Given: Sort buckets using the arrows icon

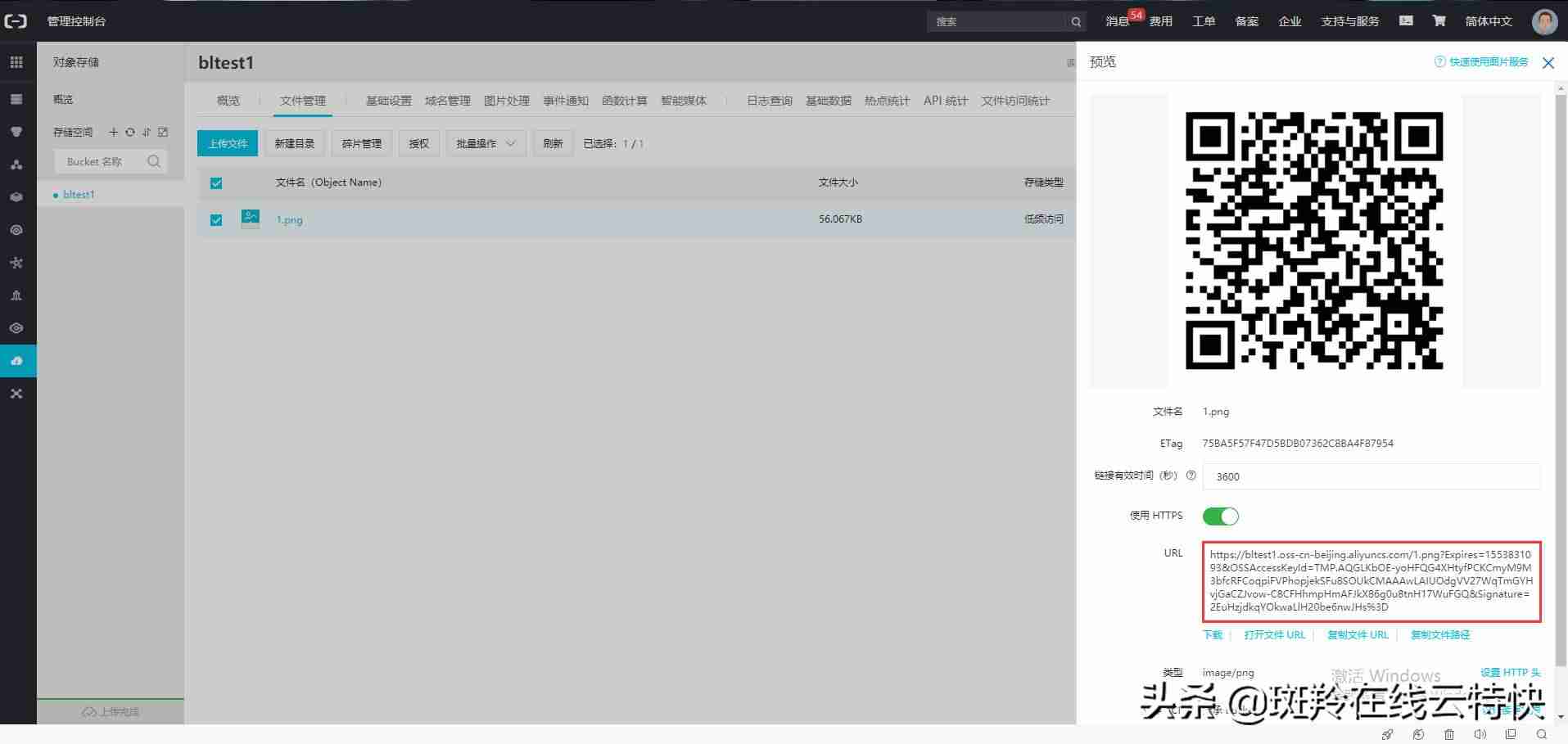Looking at the screenshot, I should click(147, 132).
